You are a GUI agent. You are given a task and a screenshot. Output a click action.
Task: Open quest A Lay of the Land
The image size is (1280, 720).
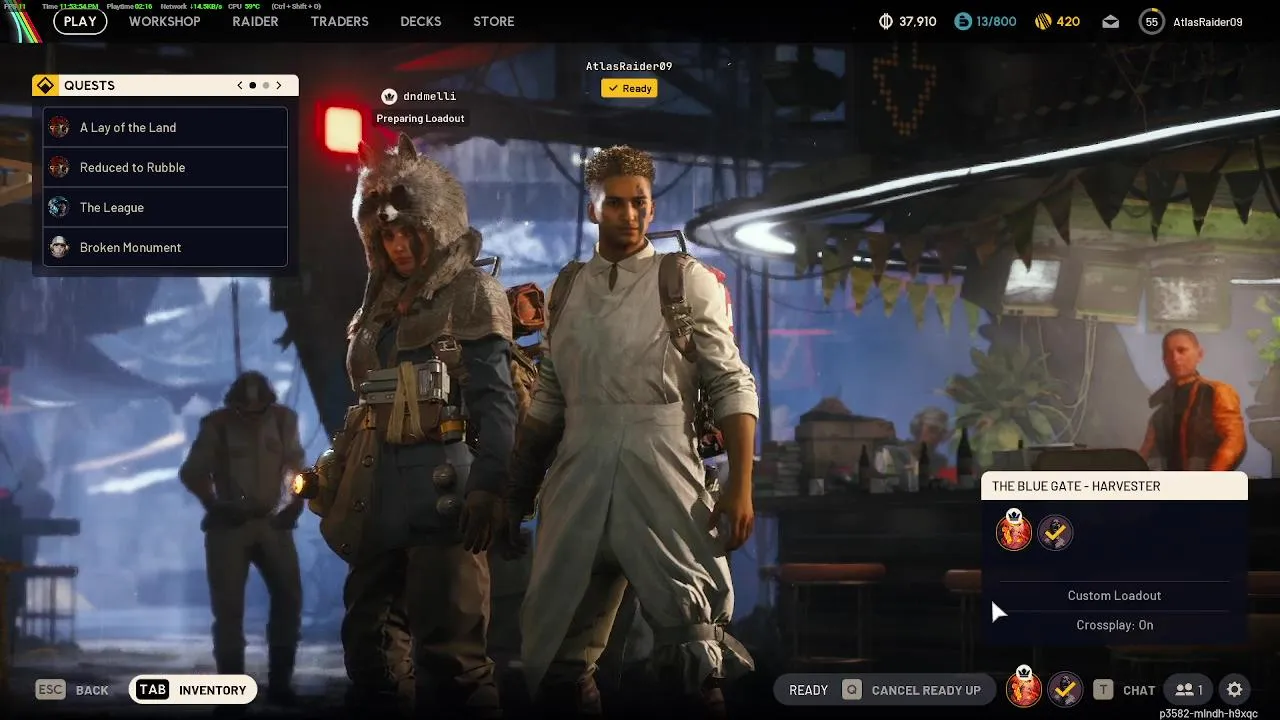pos(165,127)
